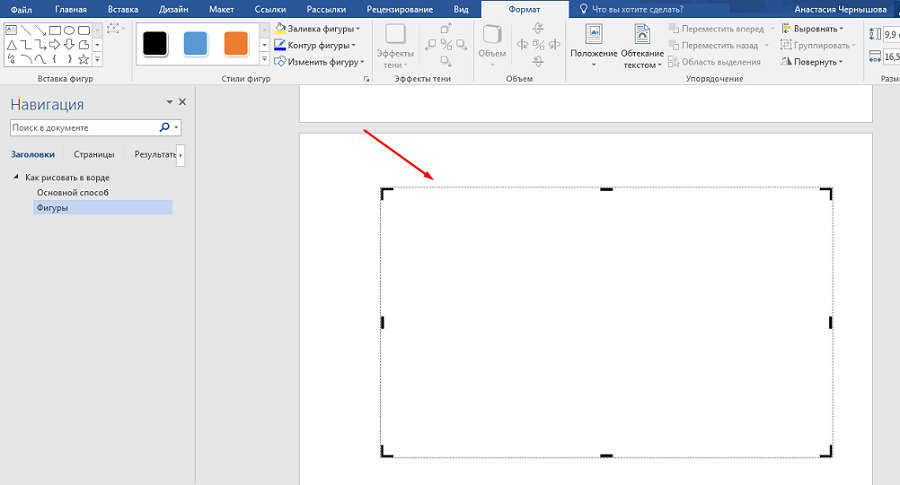Click the Выровнять align button

click(x=812, y=29)
